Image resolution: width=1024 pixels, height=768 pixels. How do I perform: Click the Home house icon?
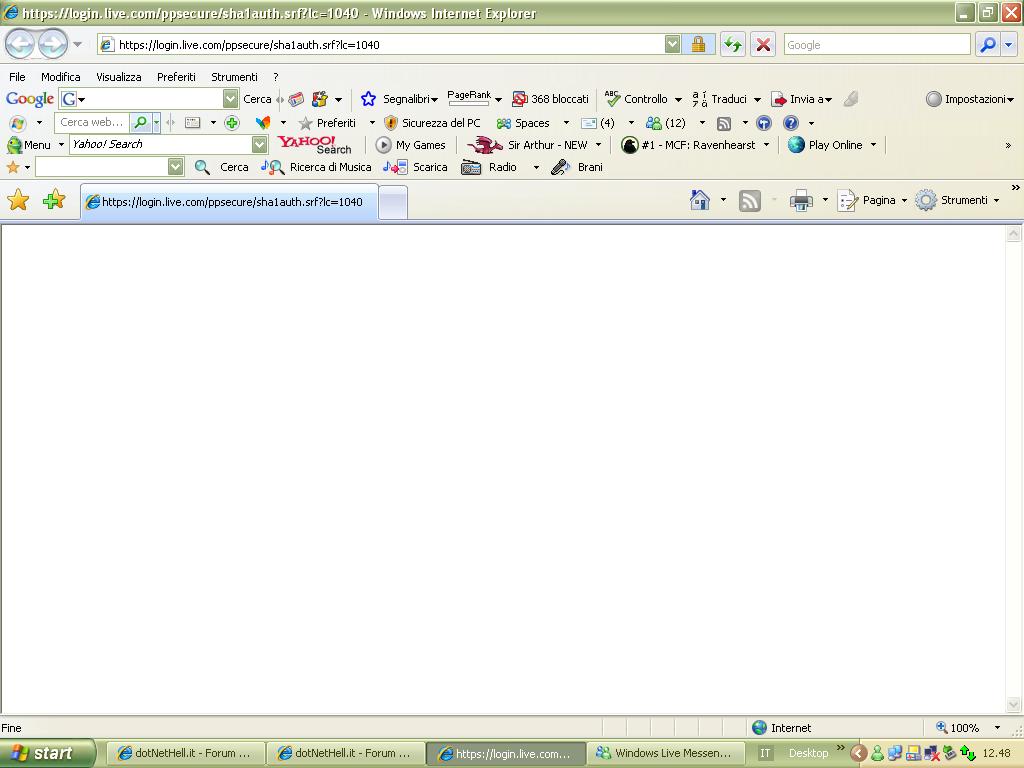tap(699, 200)
